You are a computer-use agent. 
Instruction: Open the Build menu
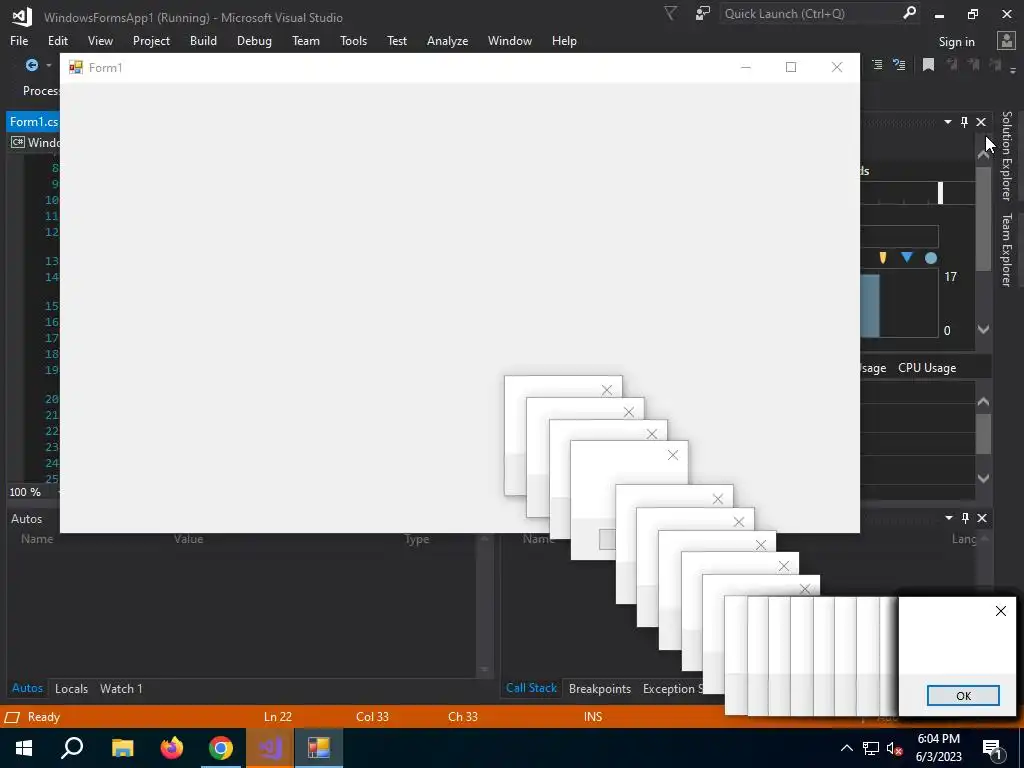coord(203,40)
